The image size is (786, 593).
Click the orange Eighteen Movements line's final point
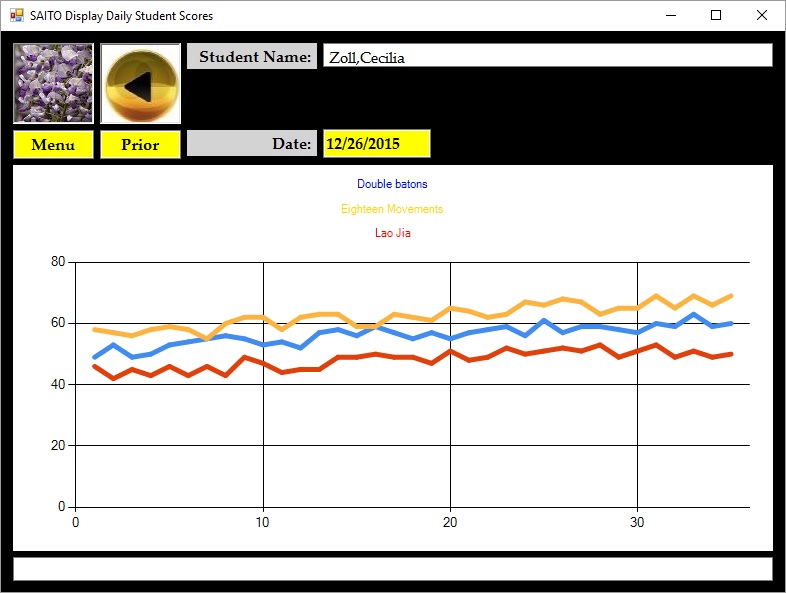(732, 296)
